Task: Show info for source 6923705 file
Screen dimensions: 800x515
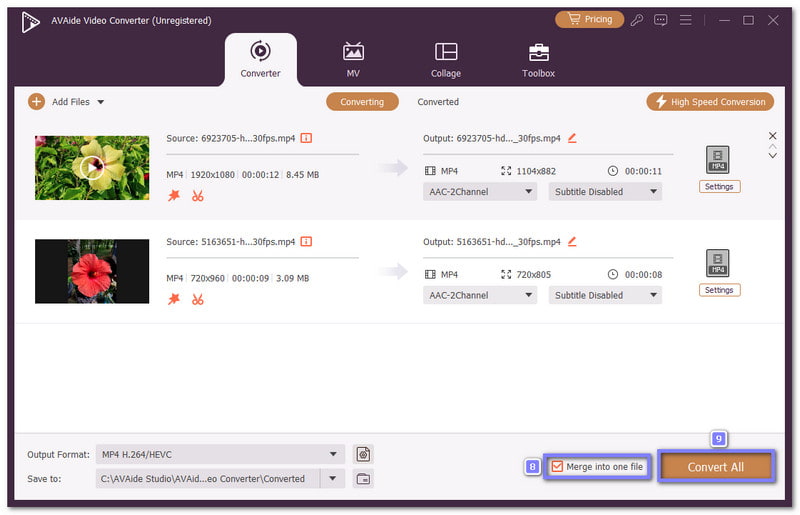Action: tap(306, 138)
